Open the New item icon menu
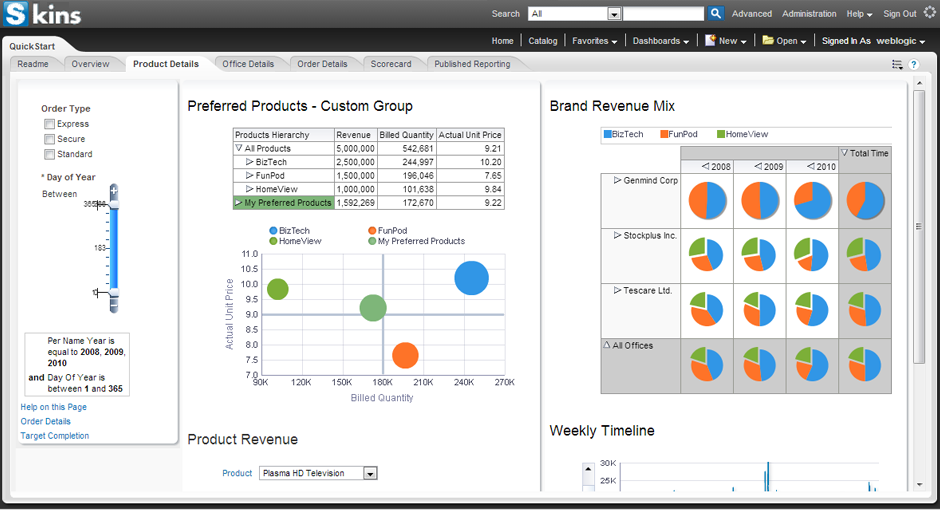The height and width of the screenshot is (510, 940). 725,41
